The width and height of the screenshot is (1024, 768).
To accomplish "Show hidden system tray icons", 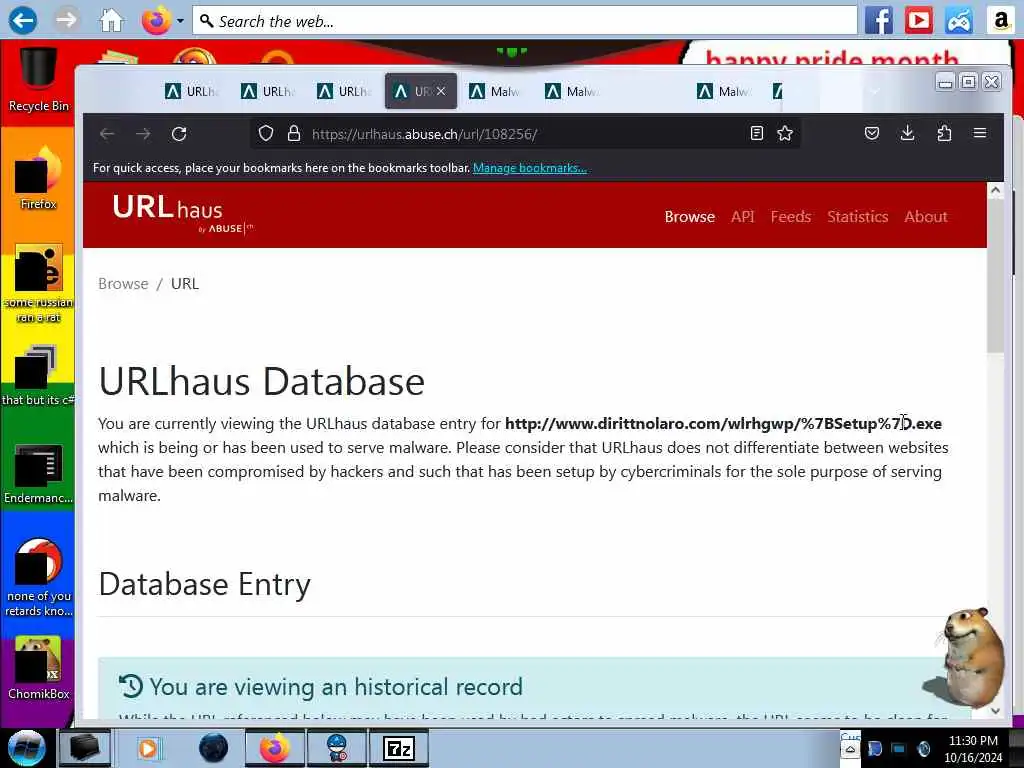I will 850,750.
